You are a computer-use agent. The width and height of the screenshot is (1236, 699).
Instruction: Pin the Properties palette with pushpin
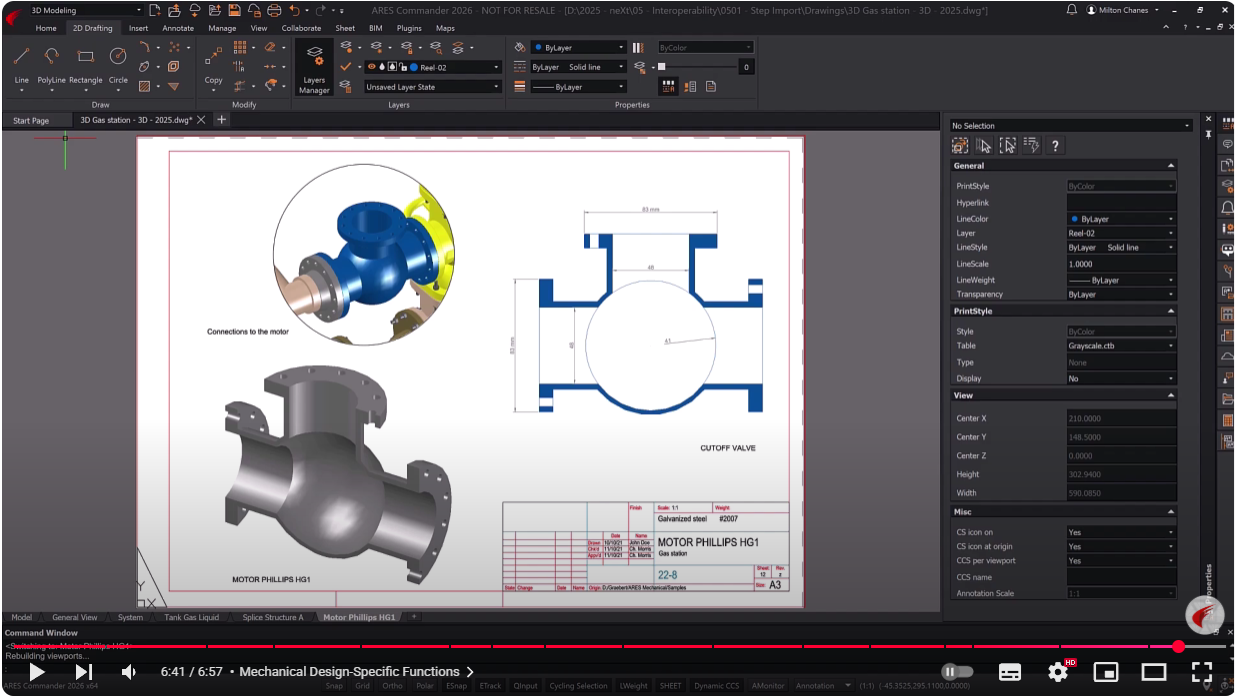1208,133
